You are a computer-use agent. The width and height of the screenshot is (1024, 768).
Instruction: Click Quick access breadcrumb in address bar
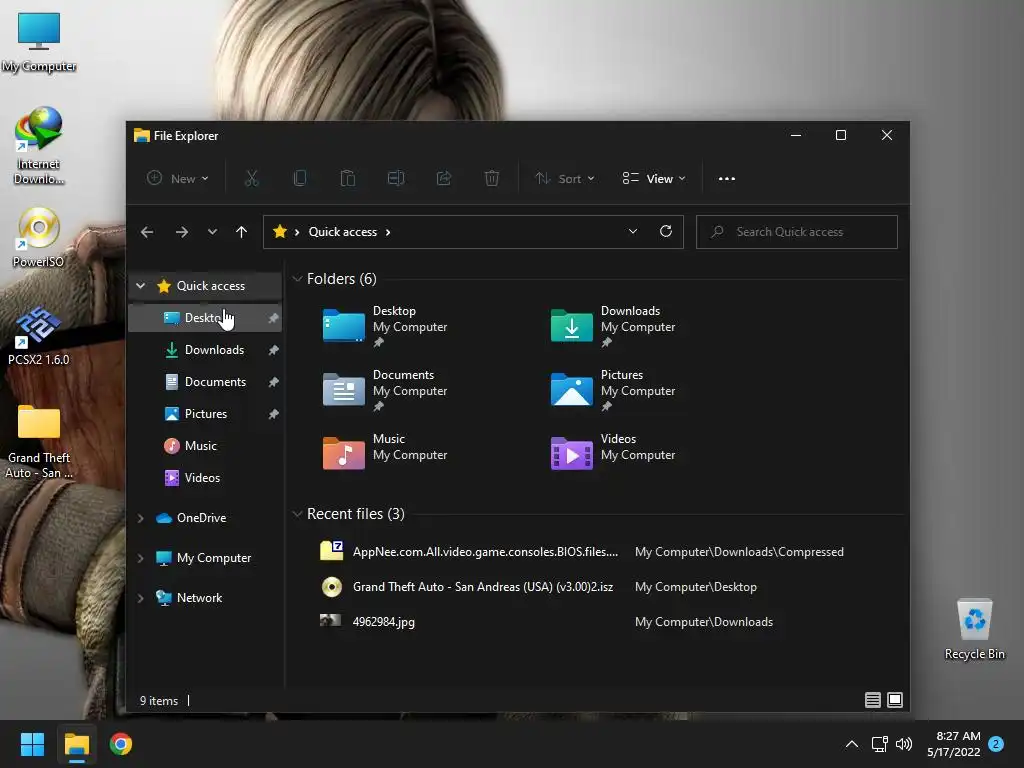coord(342,232)
